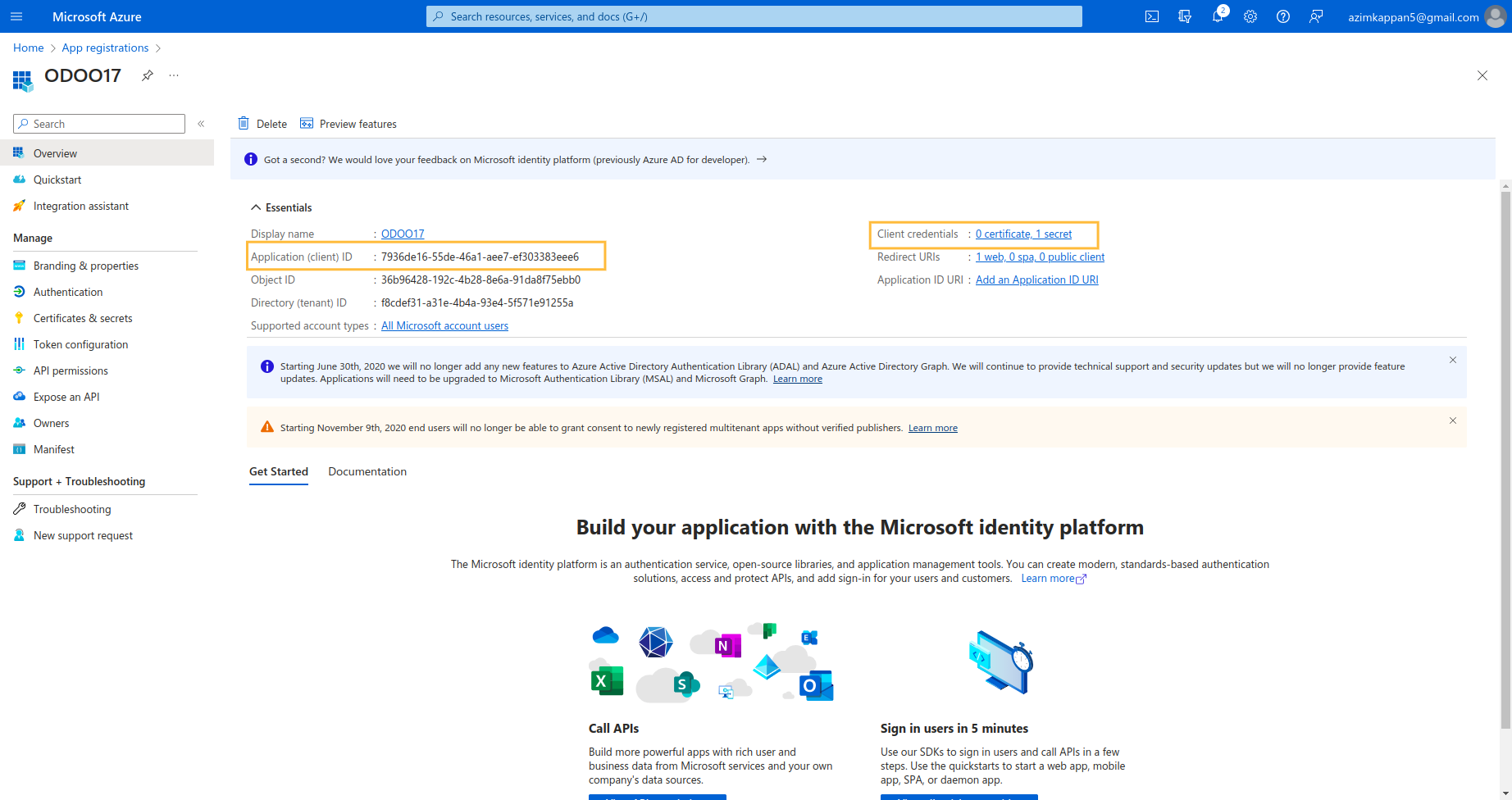Open more options ellipsis next to ODOO17
1512x800 pixels.
tap(174, 75)
